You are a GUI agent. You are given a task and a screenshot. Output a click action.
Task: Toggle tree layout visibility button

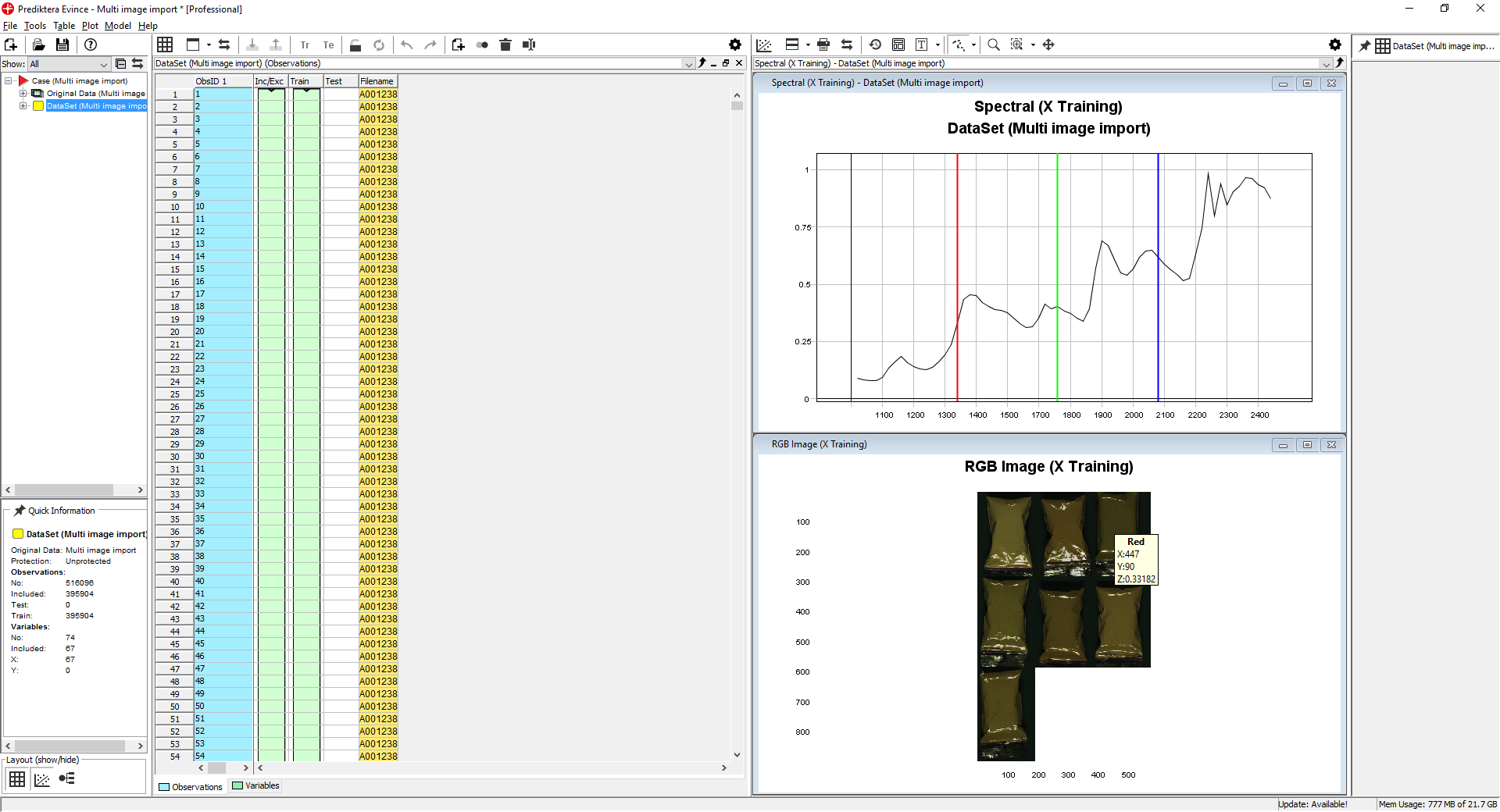67,778
